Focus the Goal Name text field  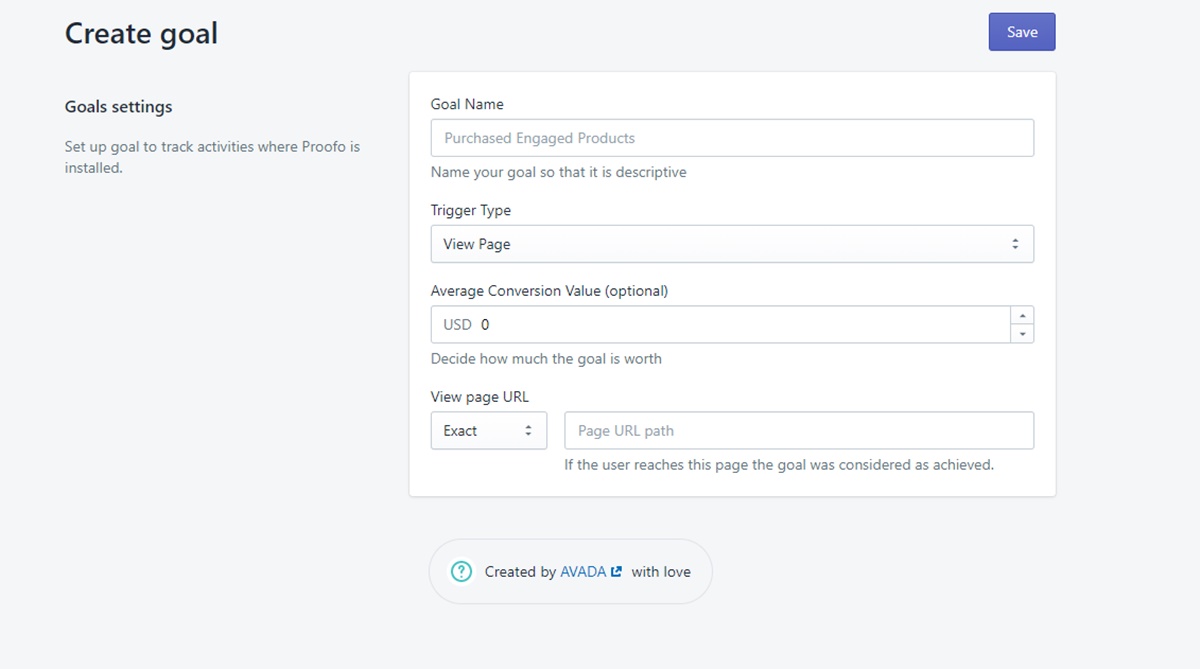tap(731, 138)
